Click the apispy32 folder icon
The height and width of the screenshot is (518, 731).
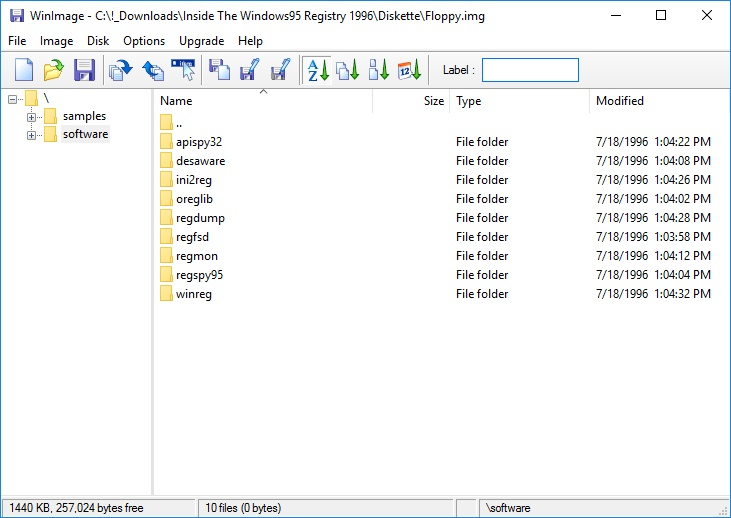pos(166,141)
